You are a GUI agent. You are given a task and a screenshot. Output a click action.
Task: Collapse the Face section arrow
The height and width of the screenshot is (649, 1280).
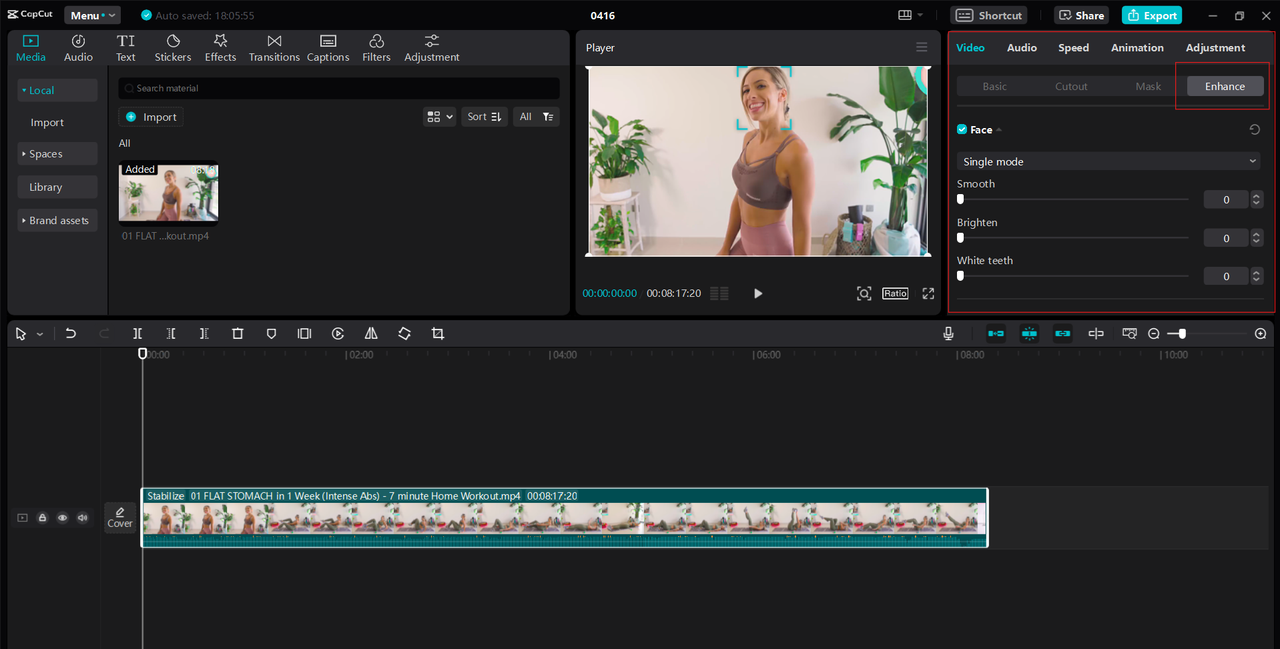tap(998, 130)
